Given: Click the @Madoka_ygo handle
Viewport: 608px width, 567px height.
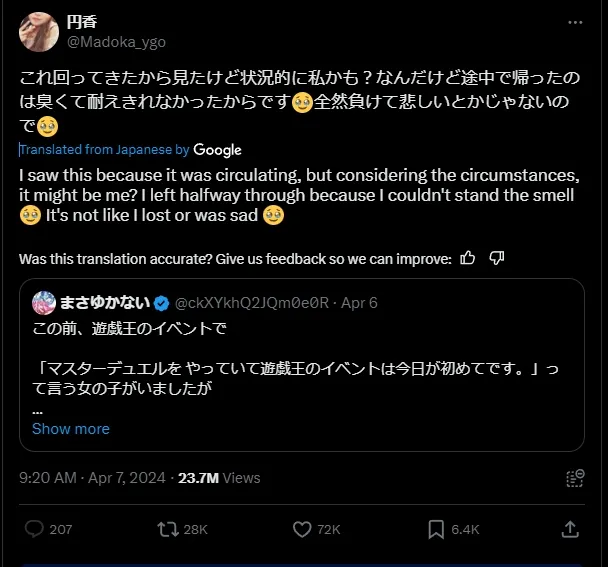Looking at the screenshot, I should [x=116, y=42].
